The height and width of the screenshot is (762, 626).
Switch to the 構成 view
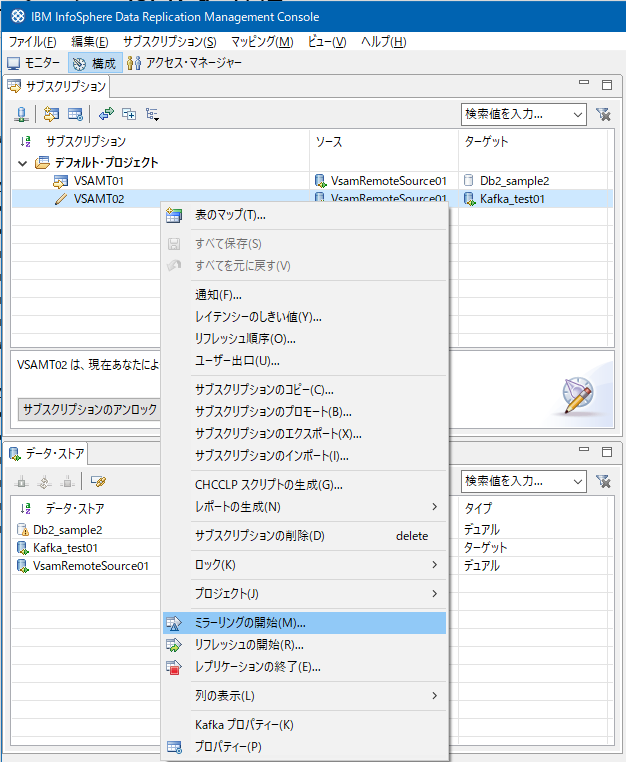[95, 63]
